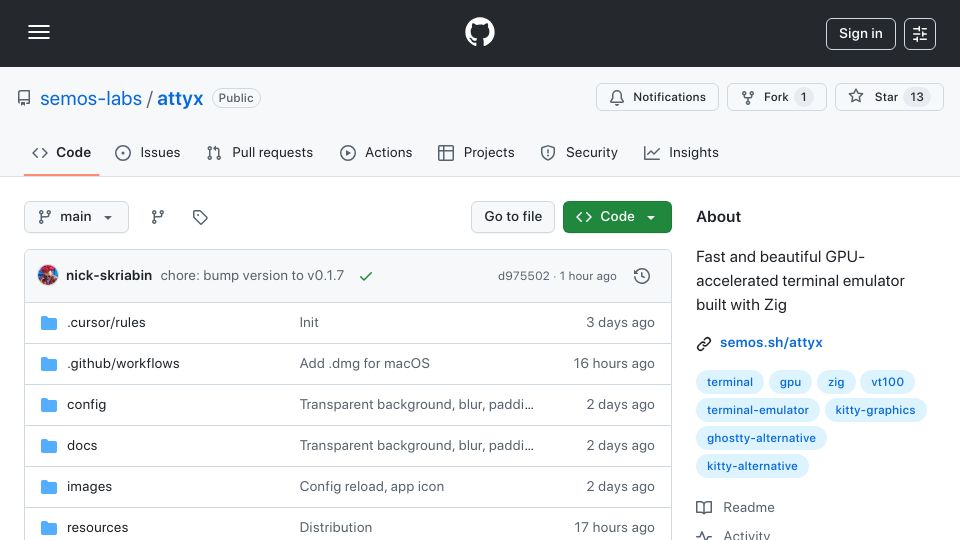Click the fork count 1 badge
The height and width of the screenshot is (540, 960).
point(804,97)
